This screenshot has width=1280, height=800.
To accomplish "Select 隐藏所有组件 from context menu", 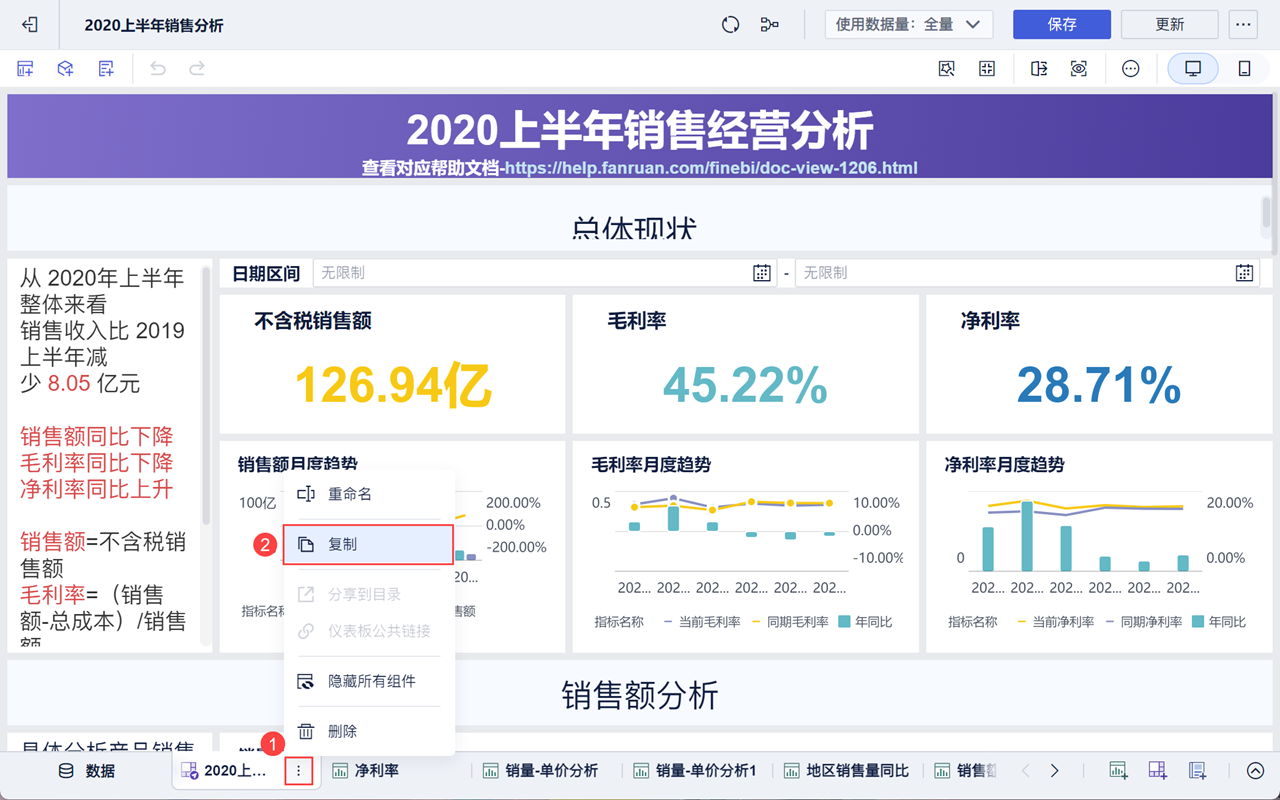I will tap(369, 682).
